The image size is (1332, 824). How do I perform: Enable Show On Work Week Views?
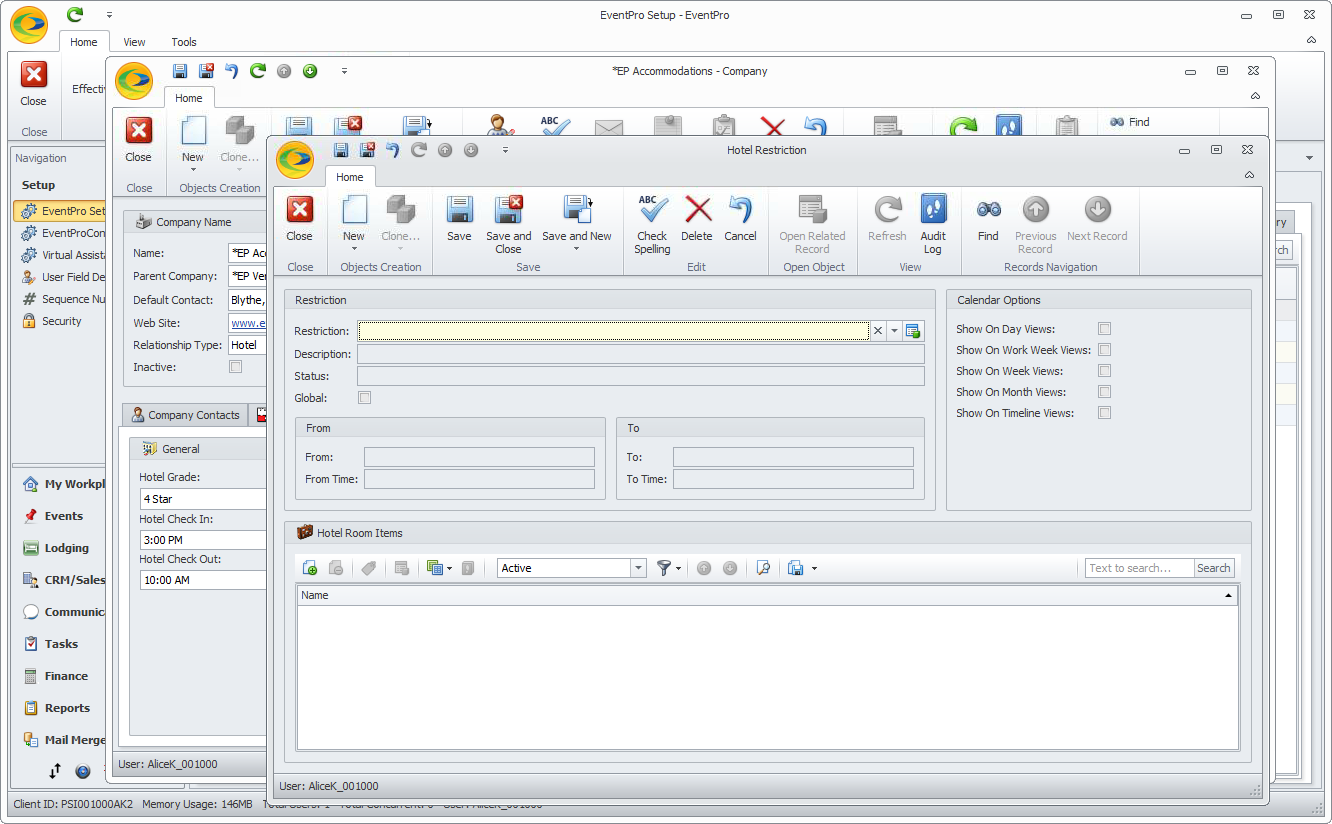(x=1105, y=350)
